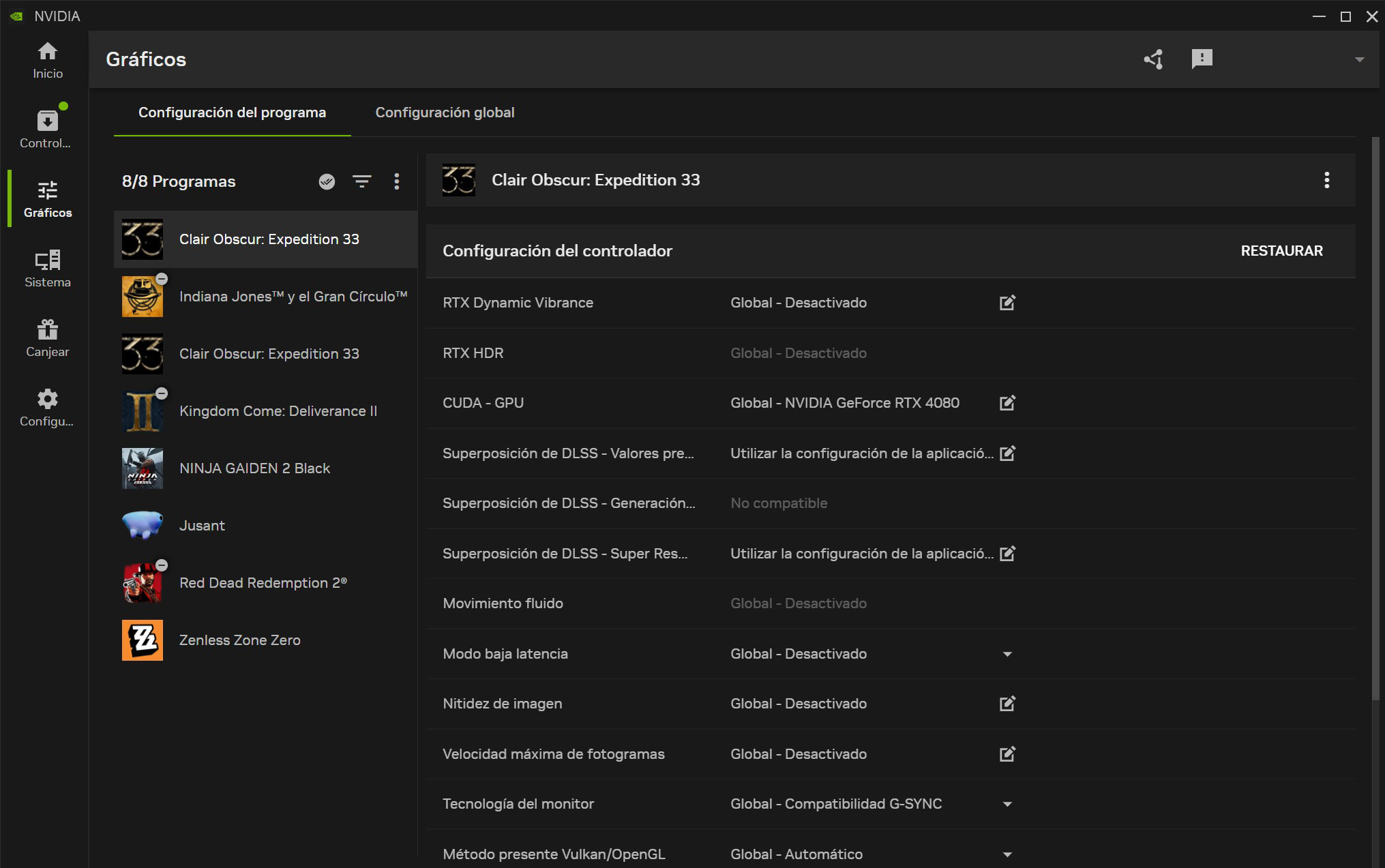Click the share icon in header

(x=1153, y=59)
